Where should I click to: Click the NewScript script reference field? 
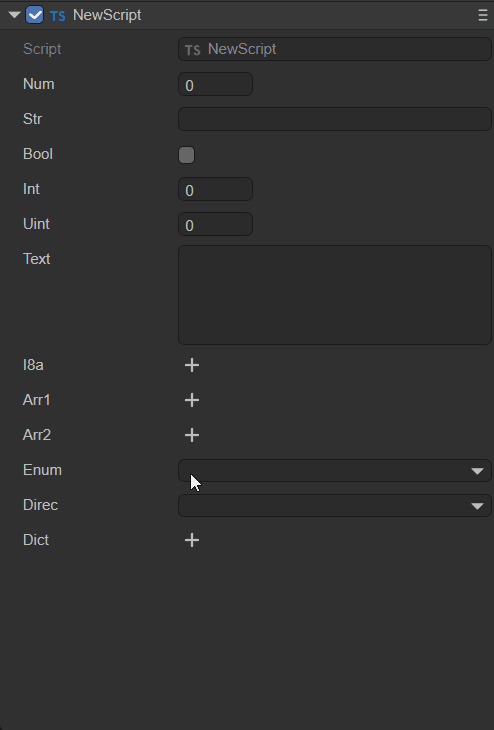click(335, 49)
